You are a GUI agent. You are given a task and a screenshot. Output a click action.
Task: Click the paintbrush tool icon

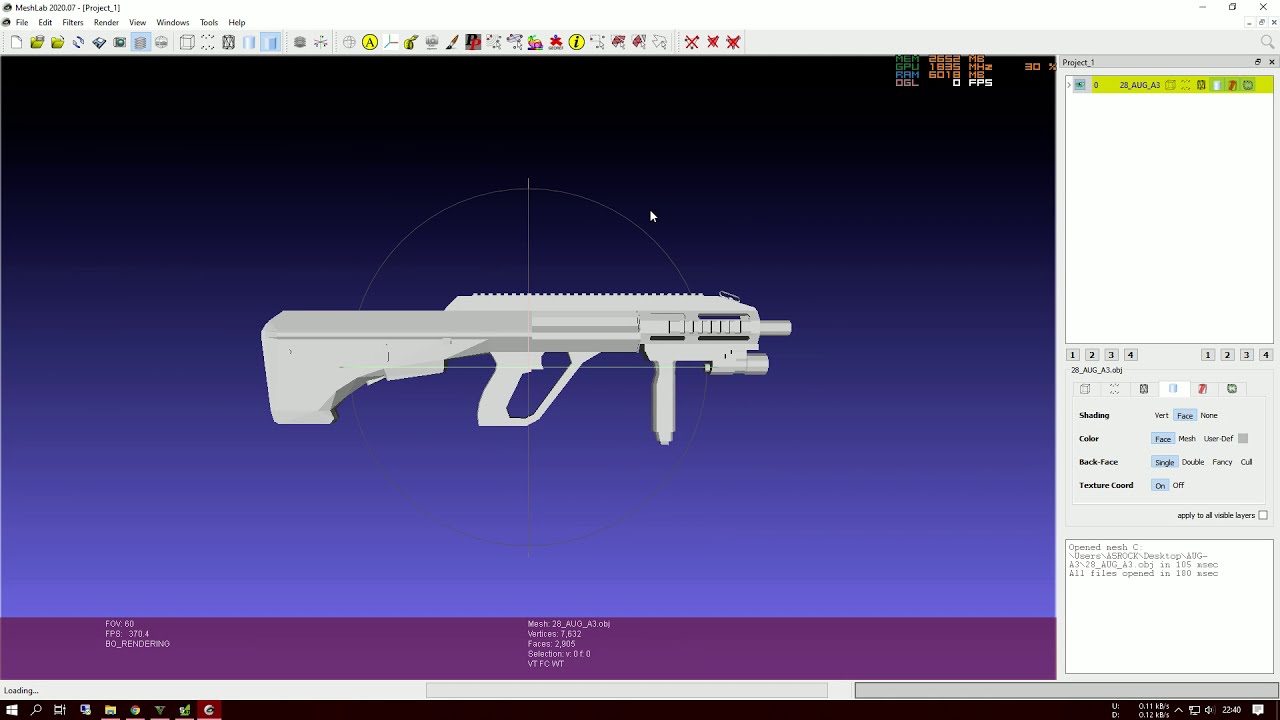click(452, 42)
